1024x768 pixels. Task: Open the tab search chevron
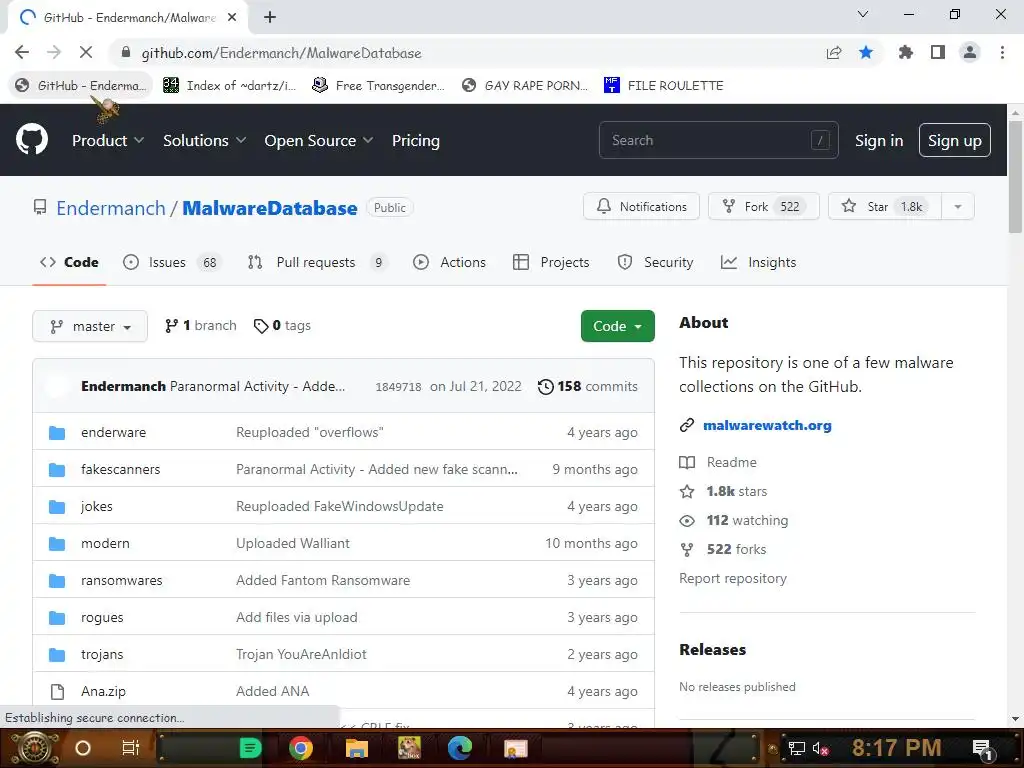[x=863, y=14]
